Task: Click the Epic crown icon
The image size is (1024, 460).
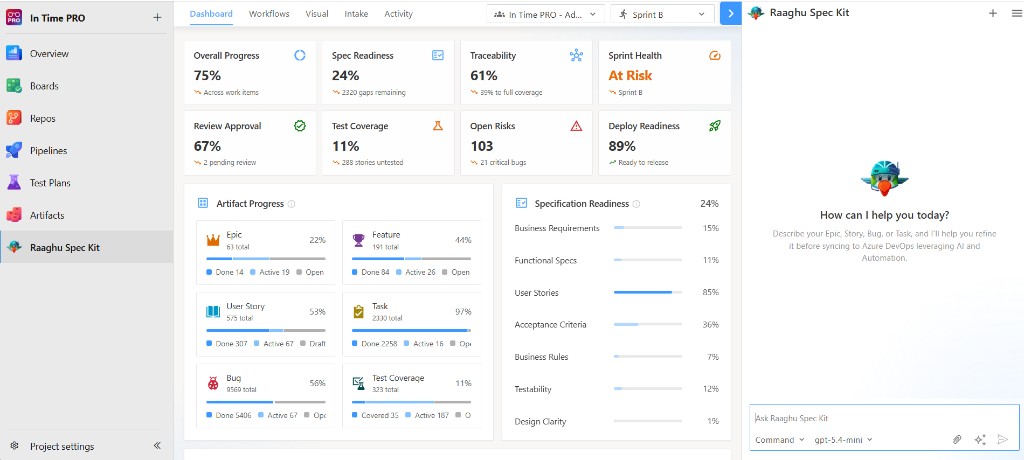Action: pyautogui.click(x=213, y=240)
